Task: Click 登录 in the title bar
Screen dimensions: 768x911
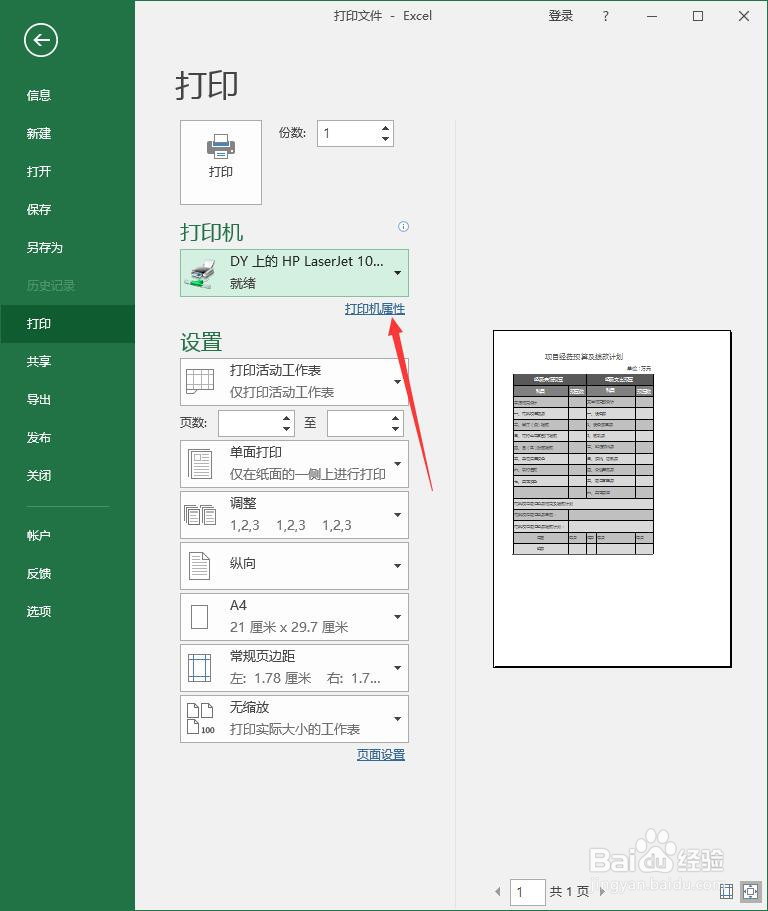Action: pos(561,16)
